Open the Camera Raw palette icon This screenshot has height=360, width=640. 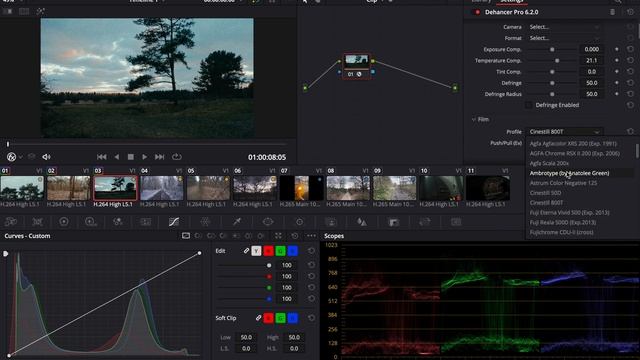point(11,222)
